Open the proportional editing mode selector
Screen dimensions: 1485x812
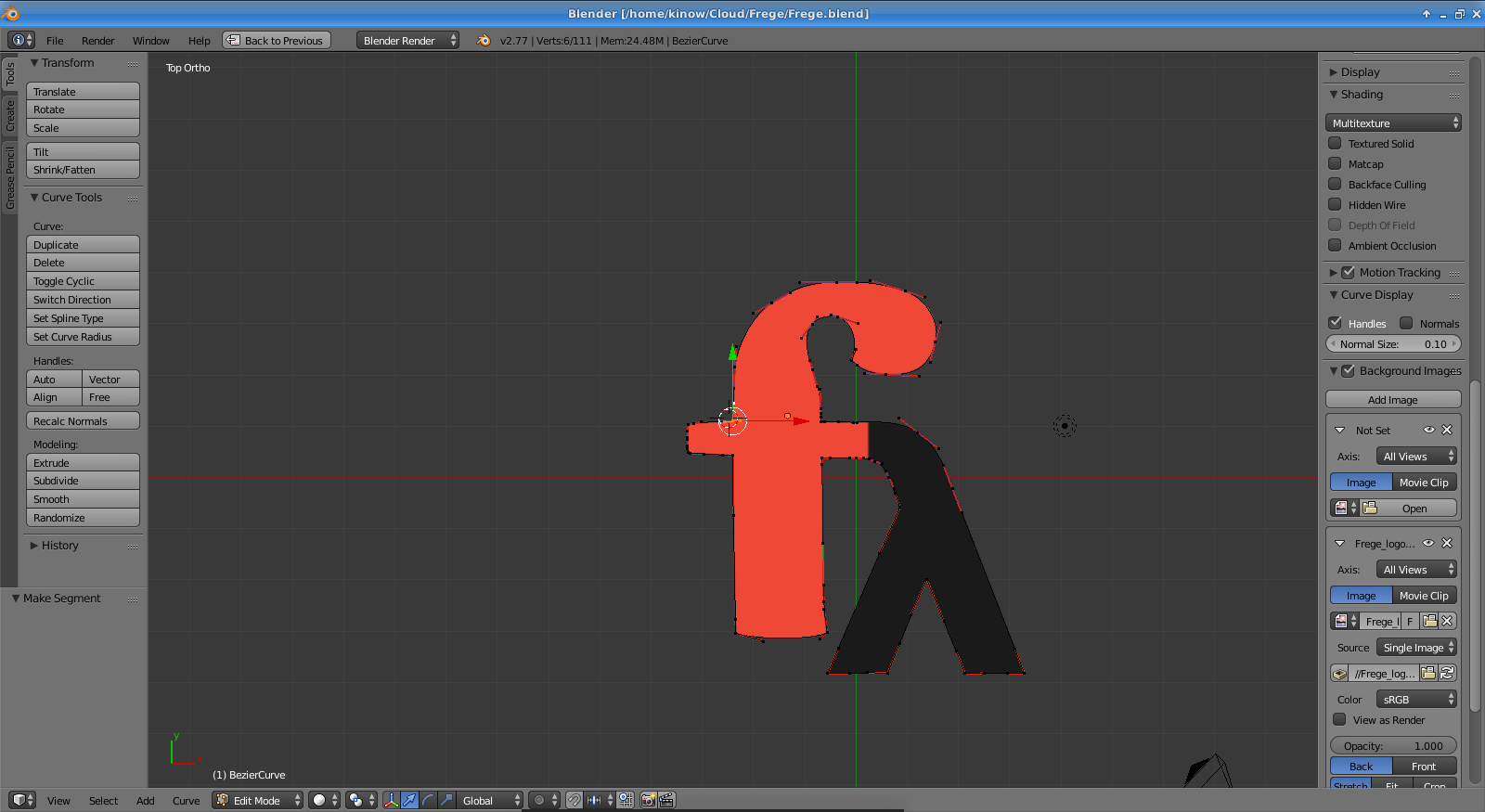click(544, 800)
